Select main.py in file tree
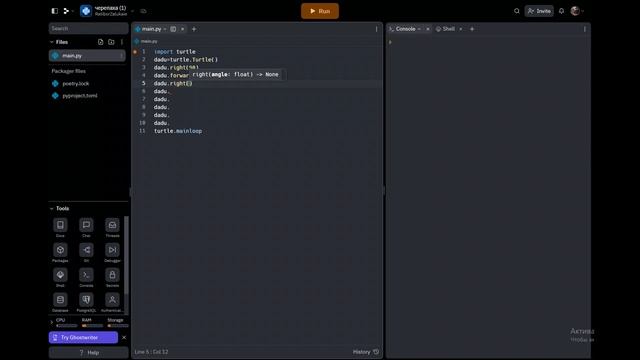This screenshot has width=640, height=360. click(x=87, y=56)
